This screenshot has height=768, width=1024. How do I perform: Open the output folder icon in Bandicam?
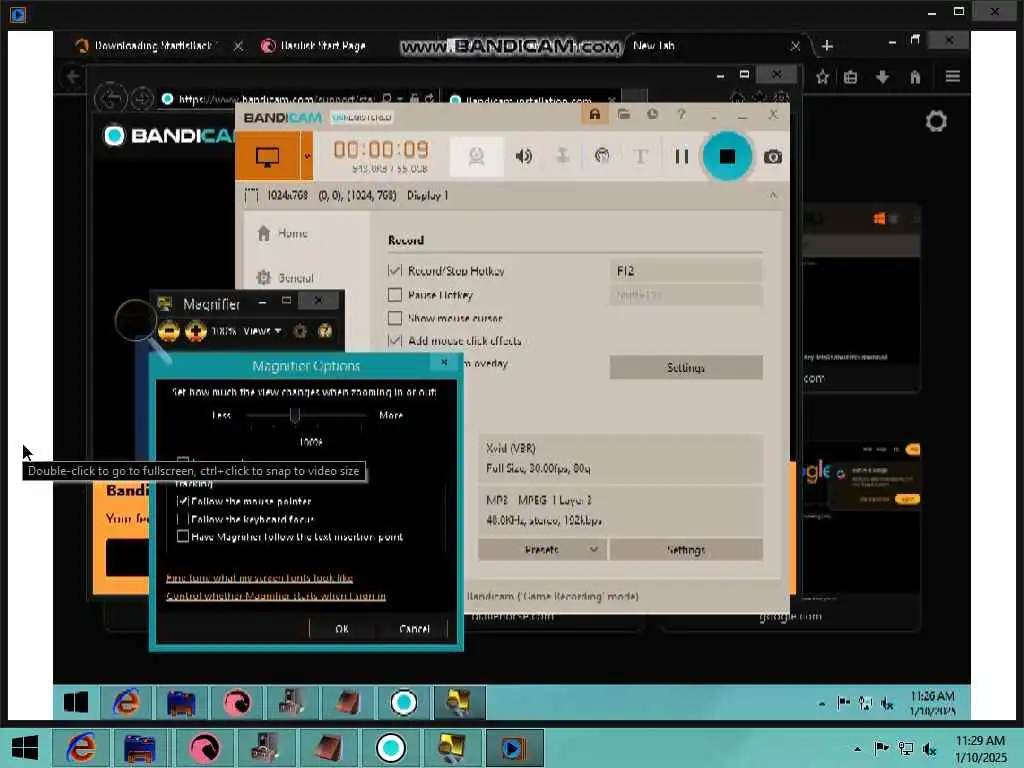[624, 115]
